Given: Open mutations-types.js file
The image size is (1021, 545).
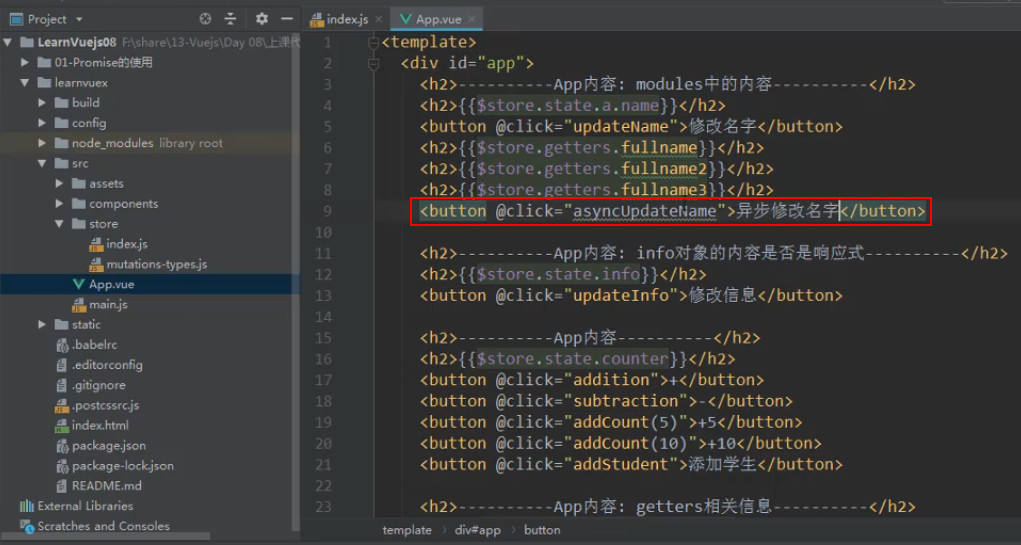Looking at the screenshot, I should 157,264.
